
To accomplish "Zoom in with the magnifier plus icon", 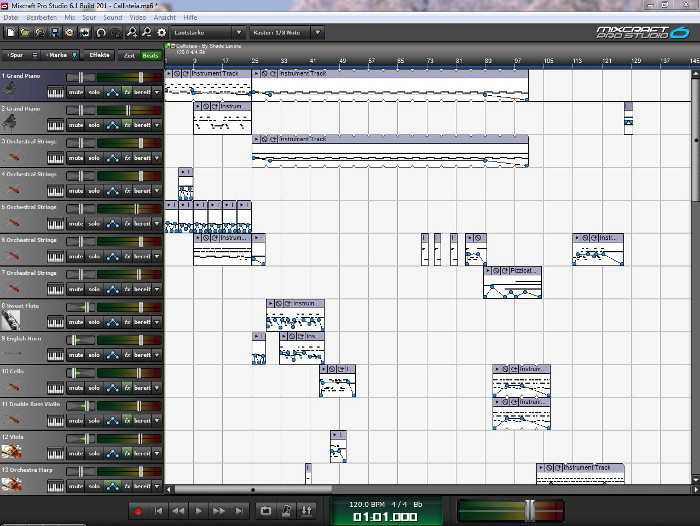I will pyautogui.click(x=132, y=33).
